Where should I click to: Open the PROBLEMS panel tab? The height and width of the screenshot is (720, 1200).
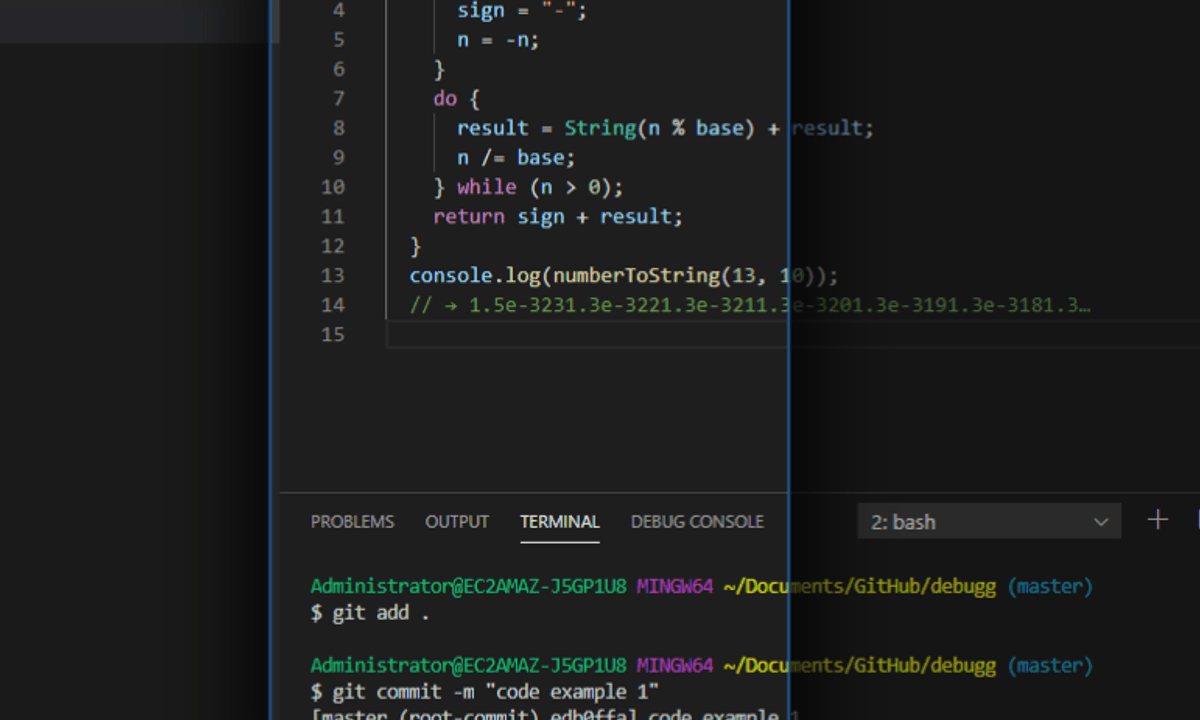[352, 521]
